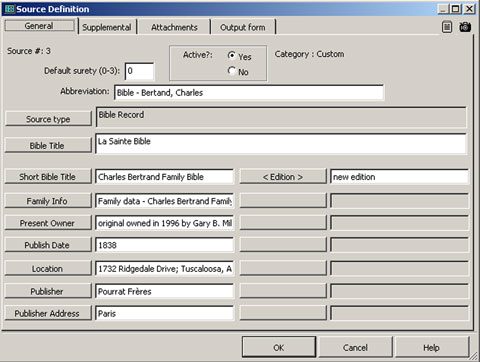Click the Present Owner button
This screenshot has width=480, height=362.
coord(48,223)
